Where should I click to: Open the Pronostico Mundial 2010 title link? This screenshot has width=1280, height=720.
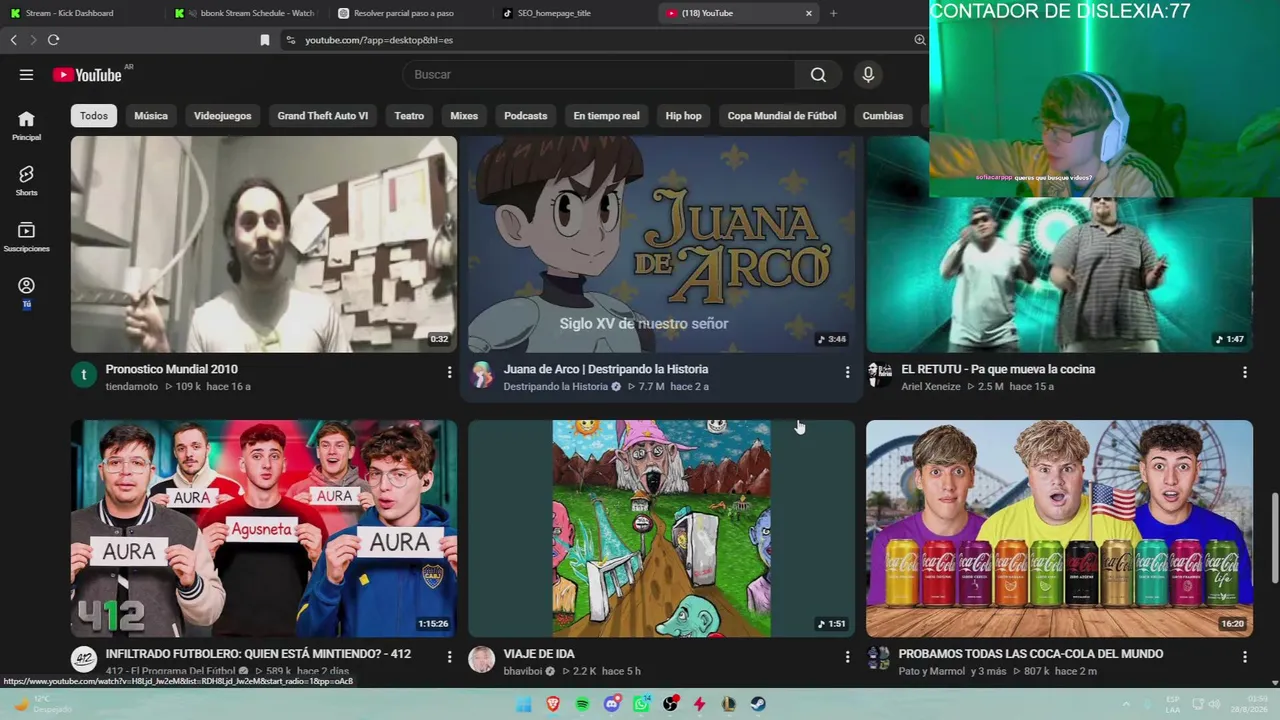(x=172, y=369)
